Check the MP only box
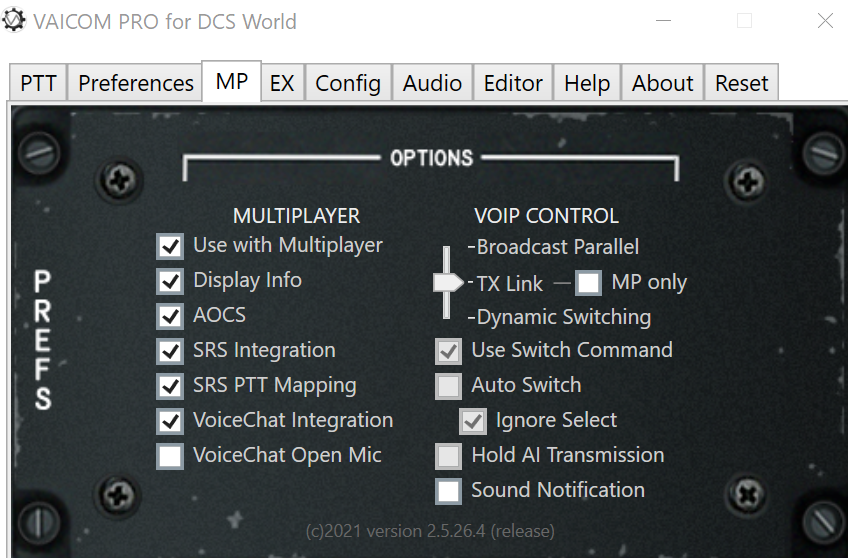 [x=588, y=282]
